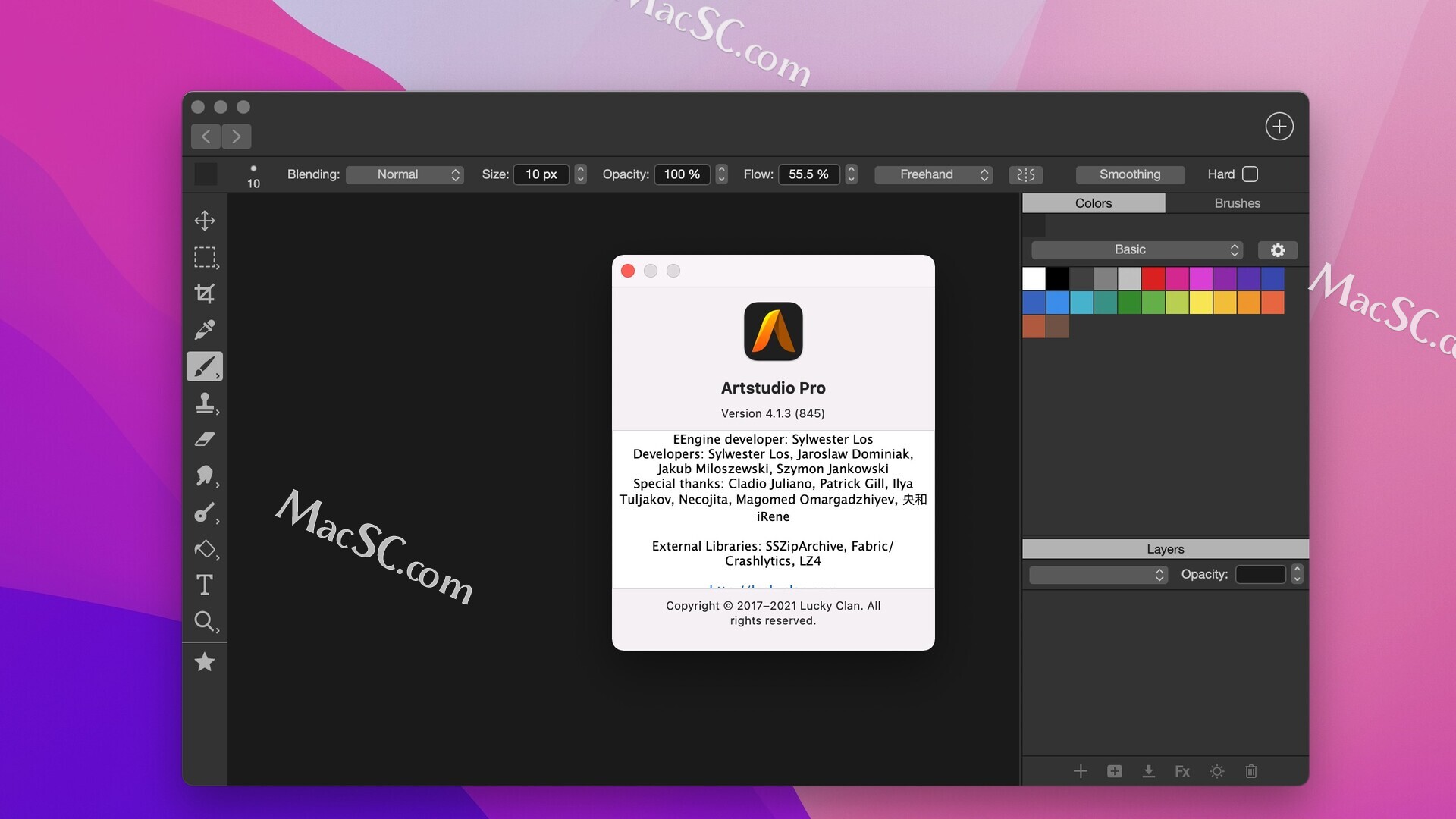
Task: Select the Smudge tool
Action: [205, 475]
